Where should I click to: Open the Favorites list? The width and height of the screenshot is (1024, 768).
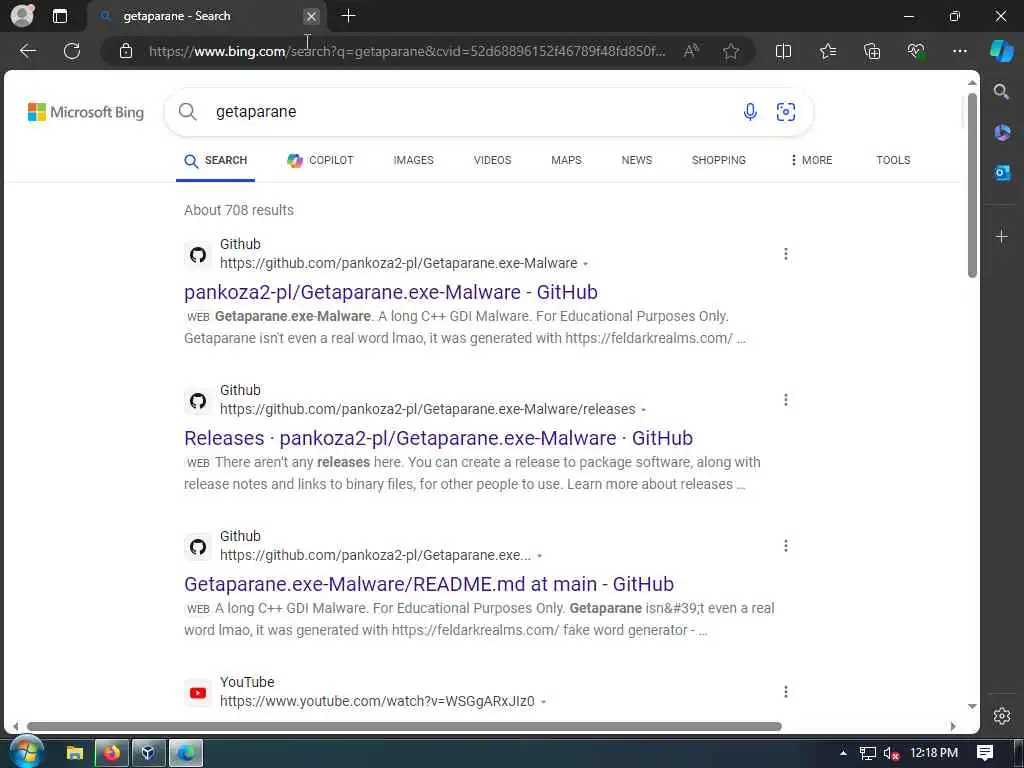pos(827,51)
